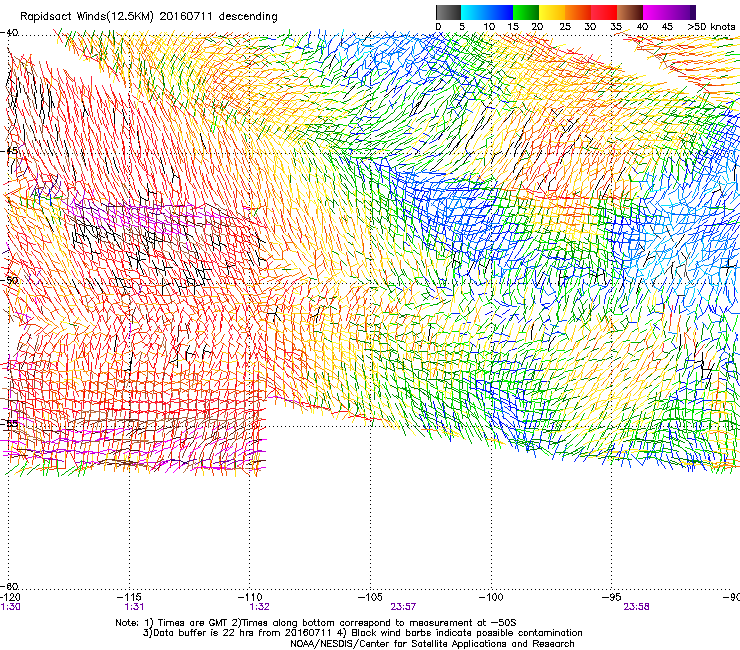Click the NOAA/NESDIS Center for Satellite Applications credit

click(432, 644)
